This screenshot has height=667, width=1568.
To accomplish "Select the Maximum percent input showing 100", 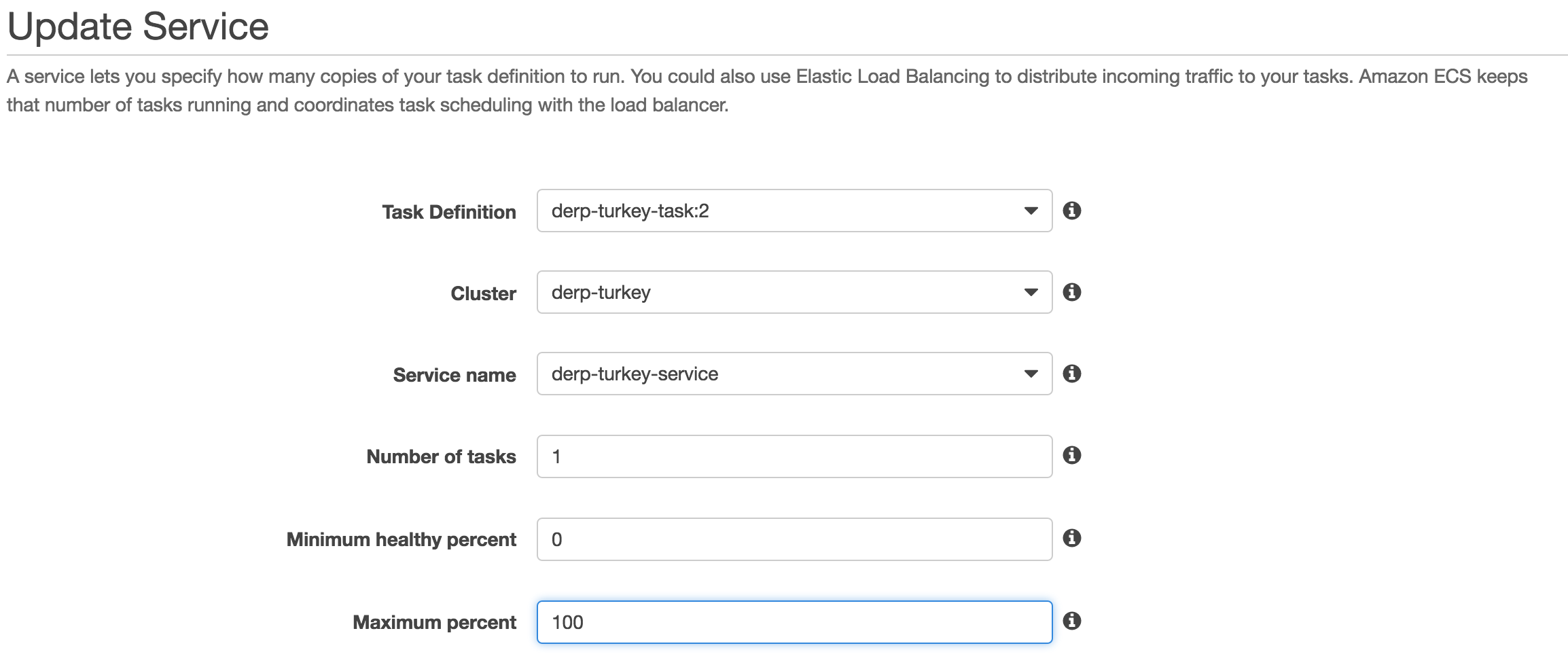I will 794,622.
